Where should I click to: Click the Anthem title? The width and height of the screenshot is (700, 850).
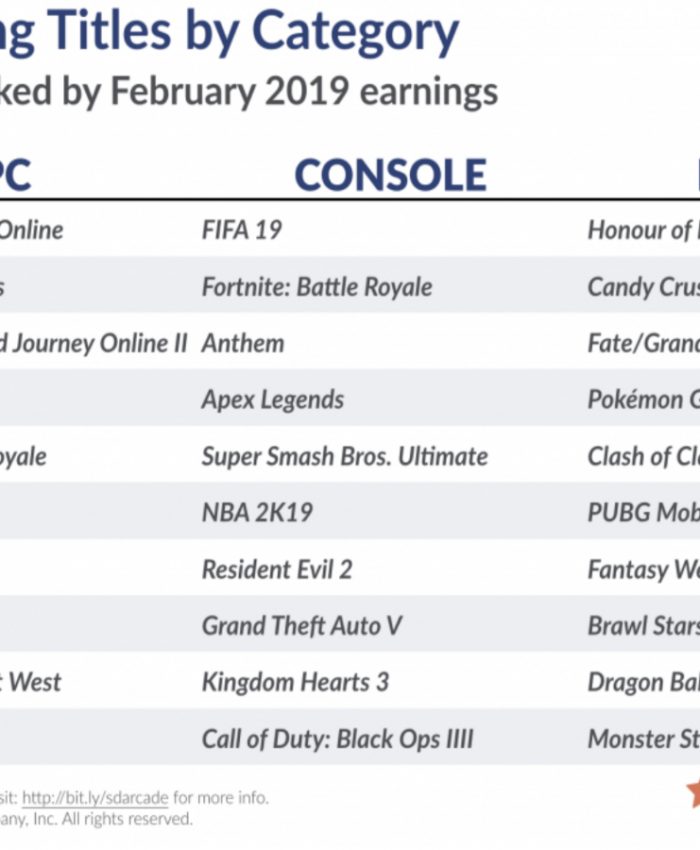point(243,343)
